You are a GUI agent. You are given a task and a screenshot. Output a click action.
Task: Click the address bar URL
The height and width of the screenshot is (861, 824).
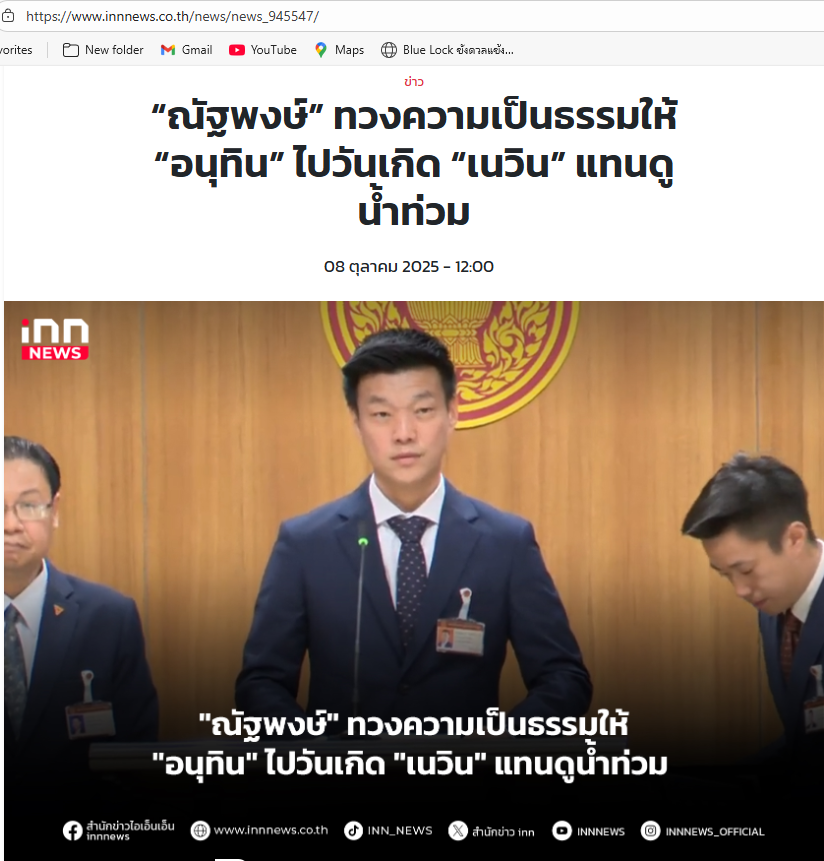(172, 16)
